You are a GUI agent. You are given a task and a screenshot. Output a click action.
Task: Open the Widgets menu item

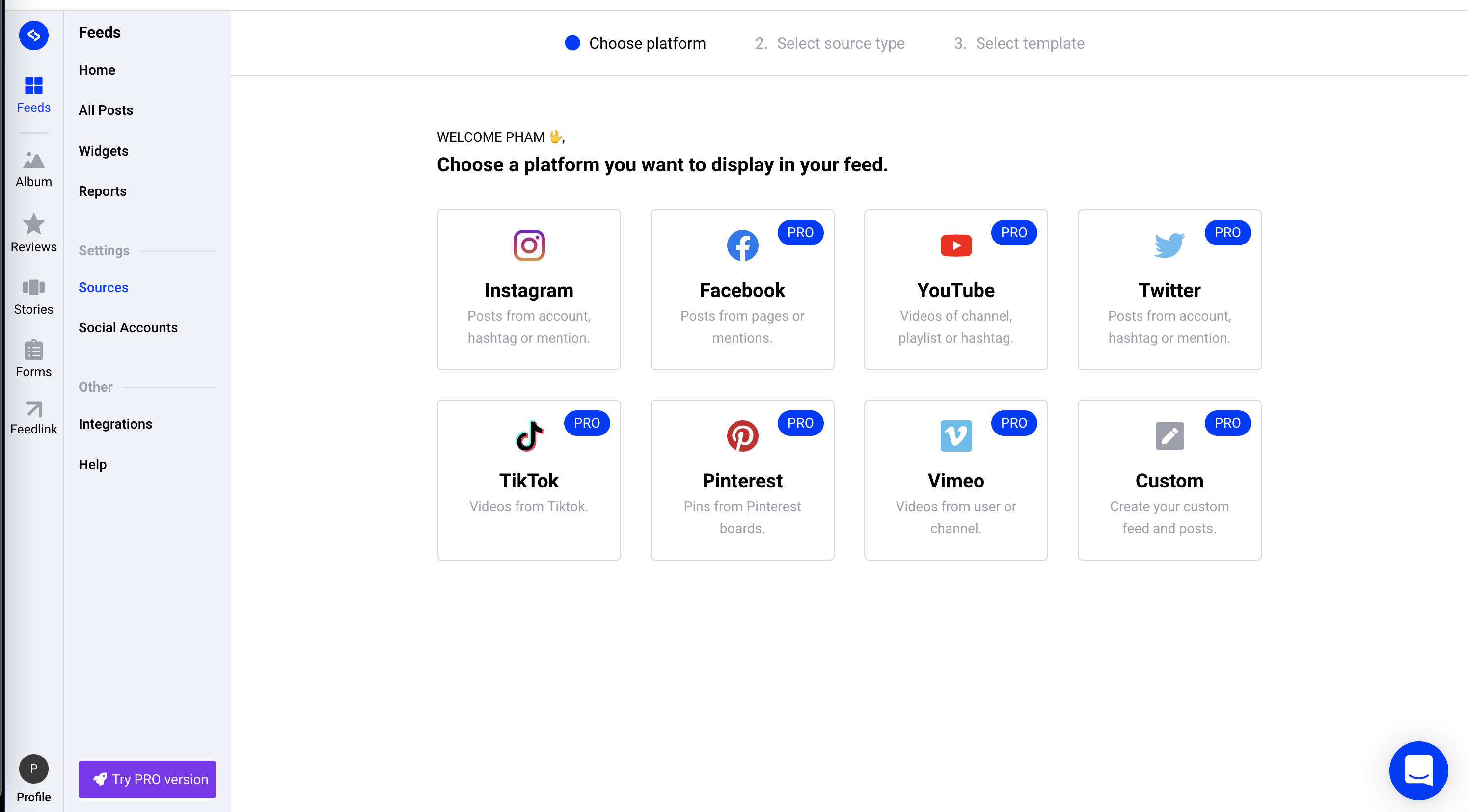103,151
